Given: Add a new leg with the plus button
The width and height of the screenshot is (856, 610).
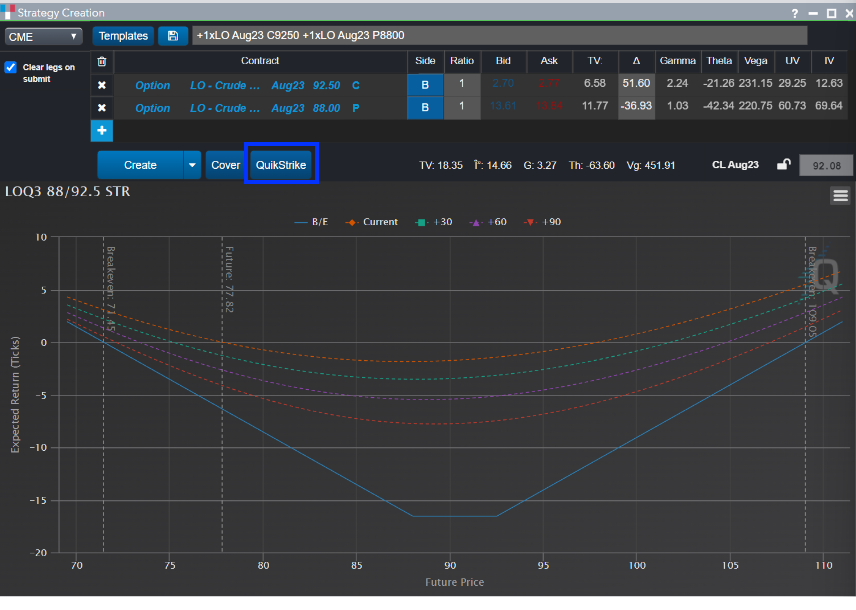Looking at the screenshot, I should coord(101,131).
